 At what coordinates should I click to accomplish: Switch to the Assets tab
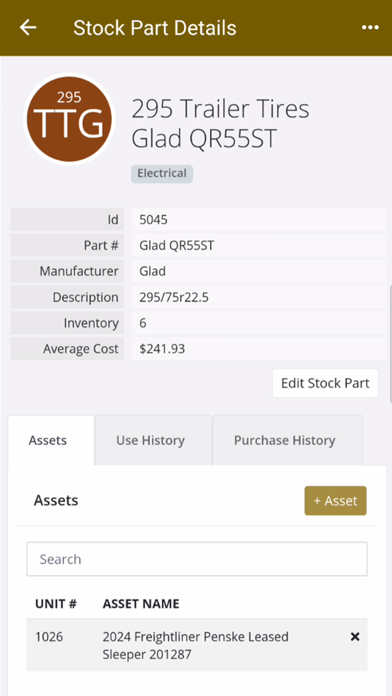click(51, 440)
